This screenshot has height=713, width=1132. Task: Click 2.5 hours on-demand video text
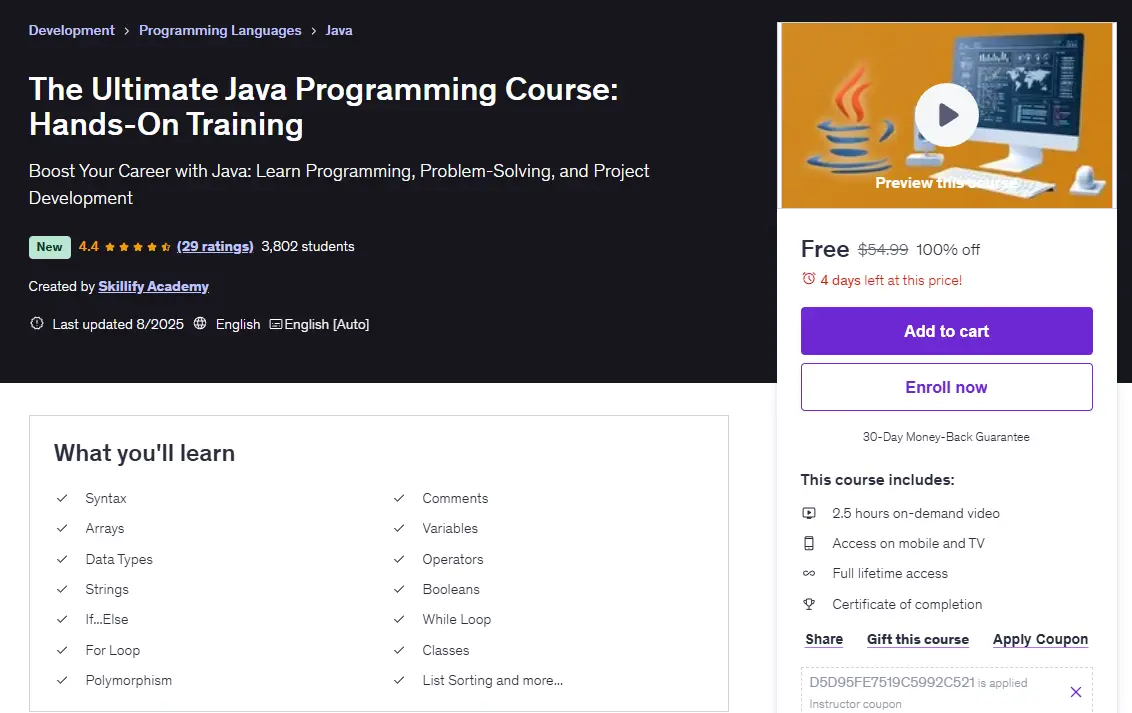915,513
